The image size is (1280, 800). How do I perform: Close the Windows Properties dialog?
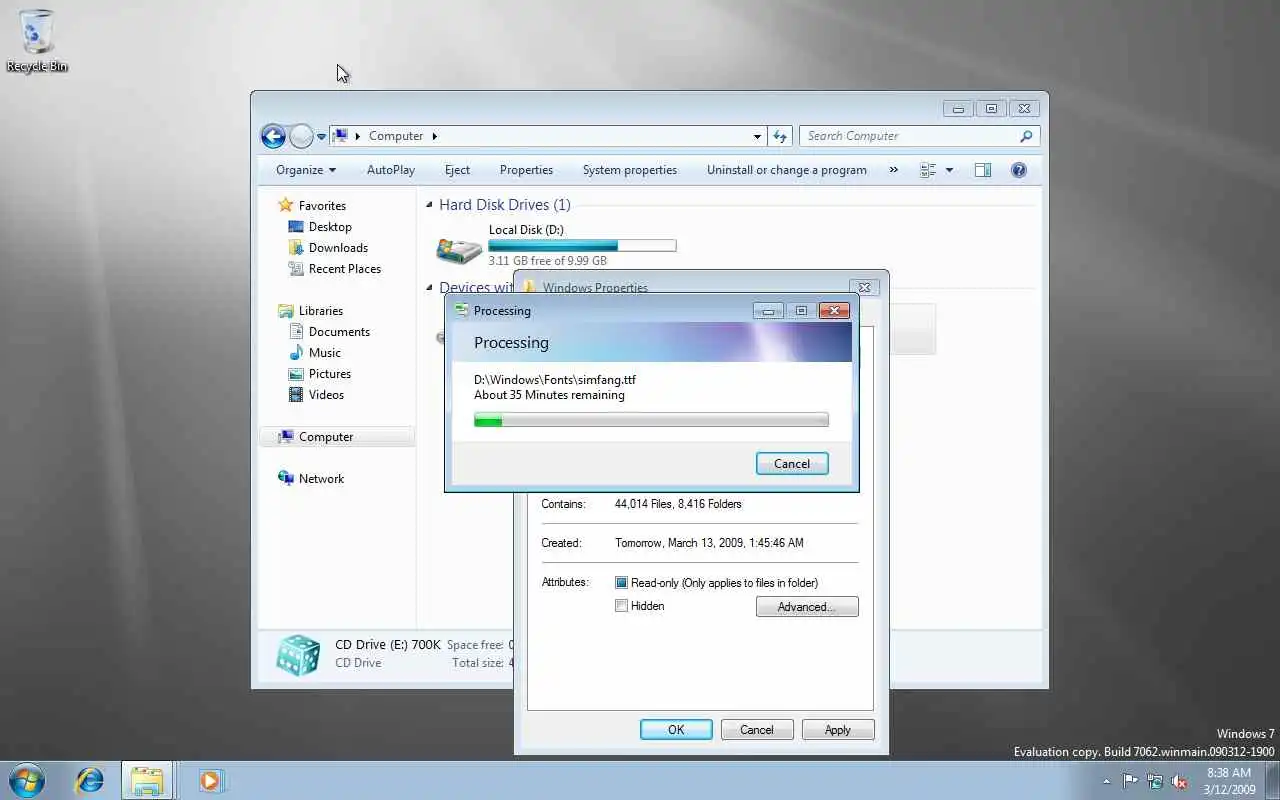tap(864, 288)
